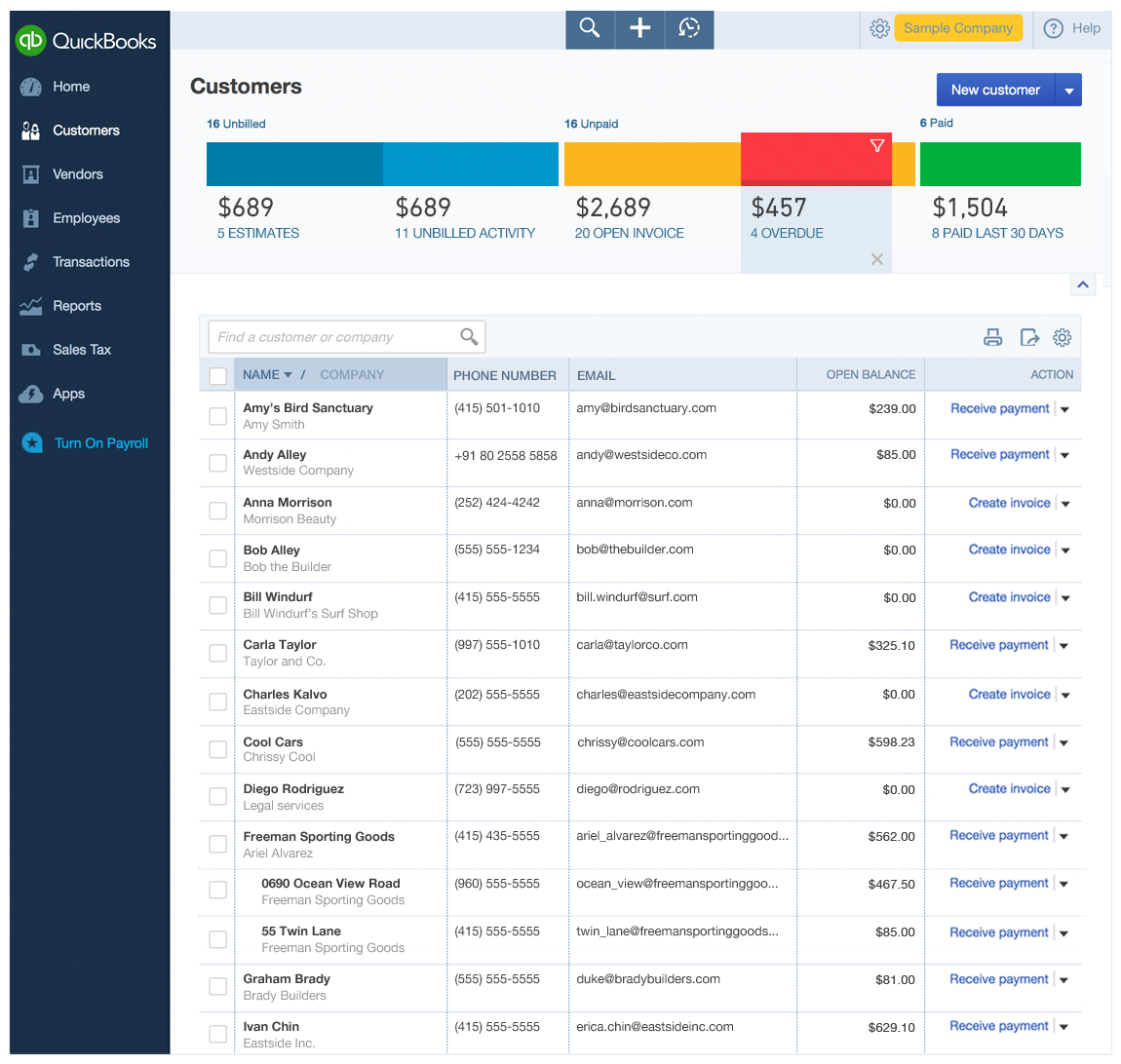Open NAME column sort dropdown

point(289,374)
